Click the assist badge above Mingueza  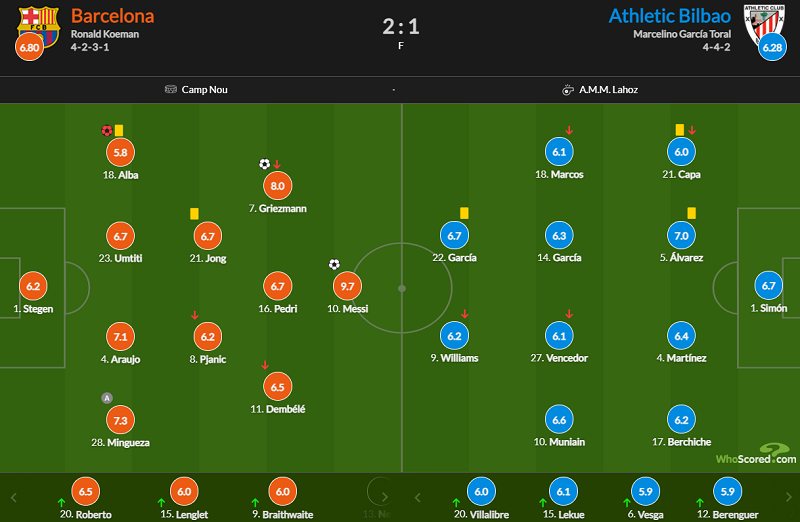107,398
